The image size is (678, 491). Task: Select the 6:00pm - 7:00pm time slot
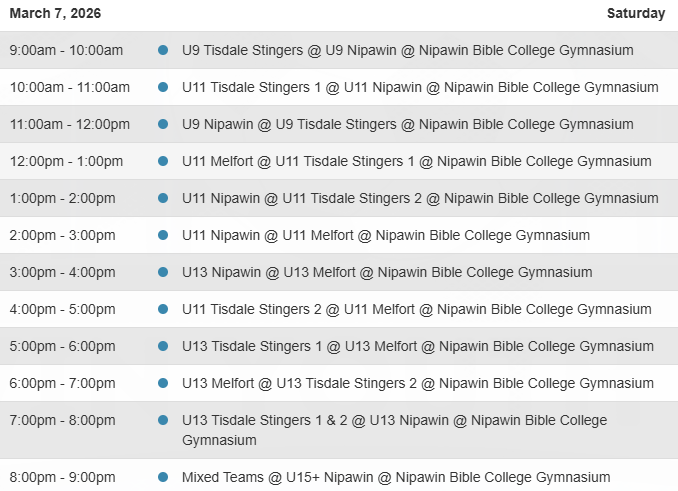point(63,383)
